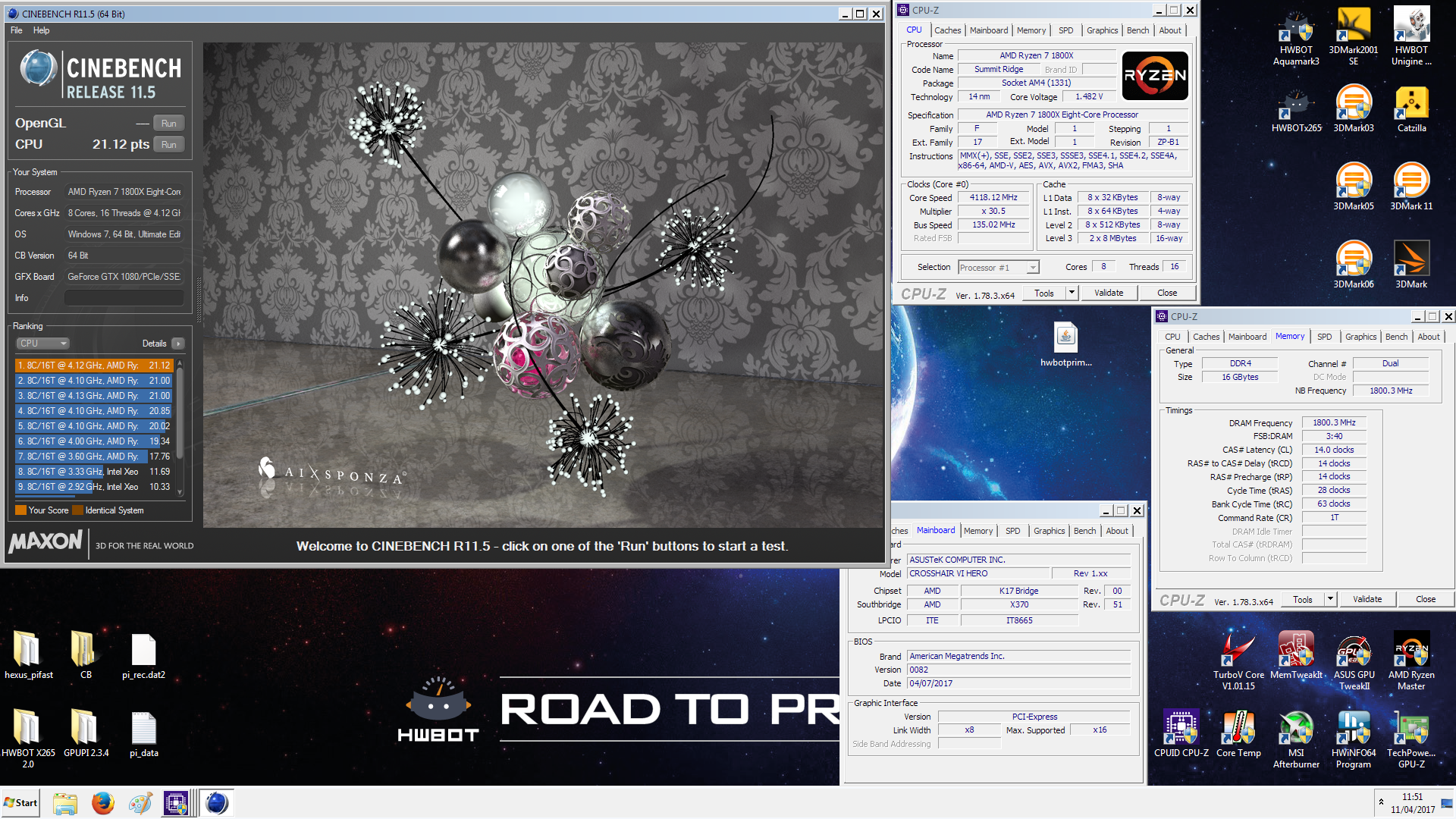The image size is (1456, 819).
Task: Click Validate in Memory CPU-Z window
Action: pos(1367,599)
